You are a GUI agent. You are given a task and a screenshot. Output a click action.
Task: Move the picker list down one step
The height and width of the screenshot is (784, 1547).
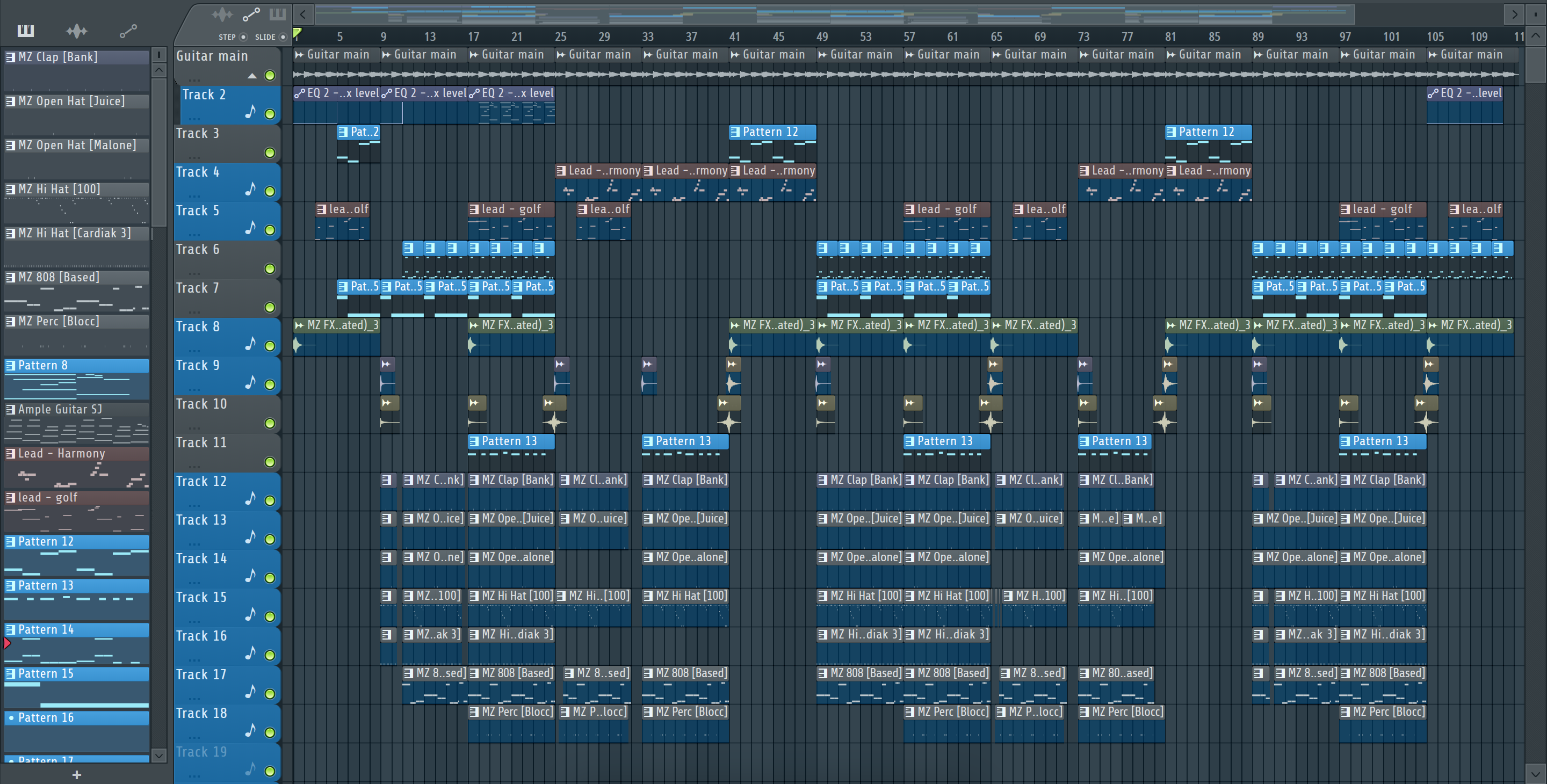tap(159, 755)
